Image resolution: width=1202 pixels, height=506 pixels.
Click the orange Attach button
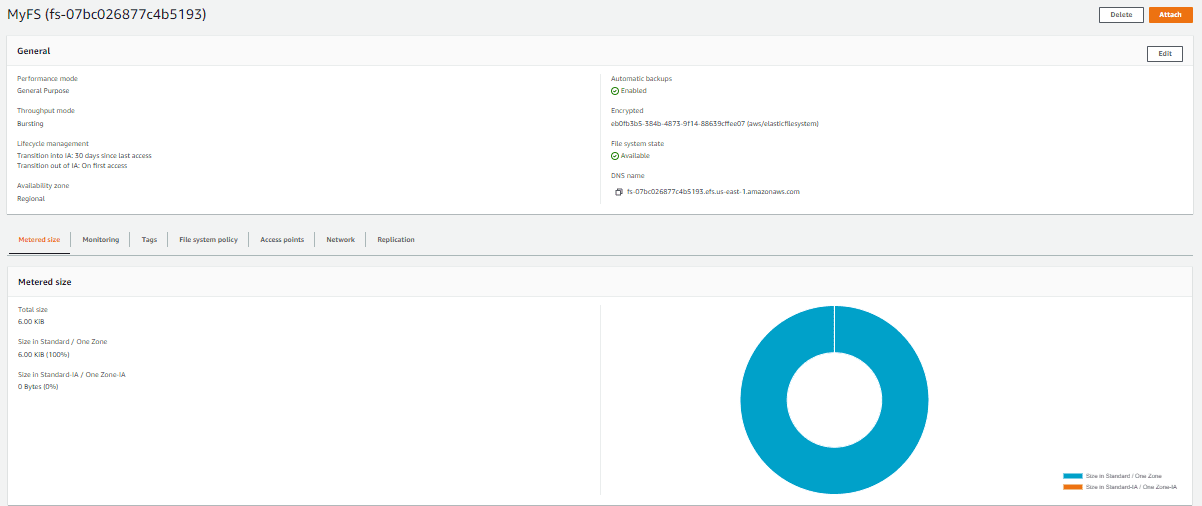[x=1170, y=15]
